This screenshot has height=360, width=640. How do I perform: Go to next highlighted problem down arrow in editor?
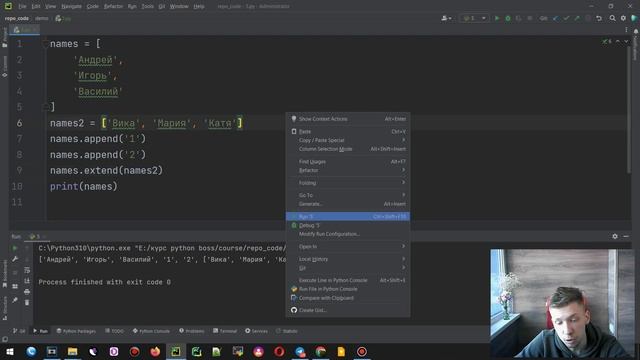pos(626,41)
